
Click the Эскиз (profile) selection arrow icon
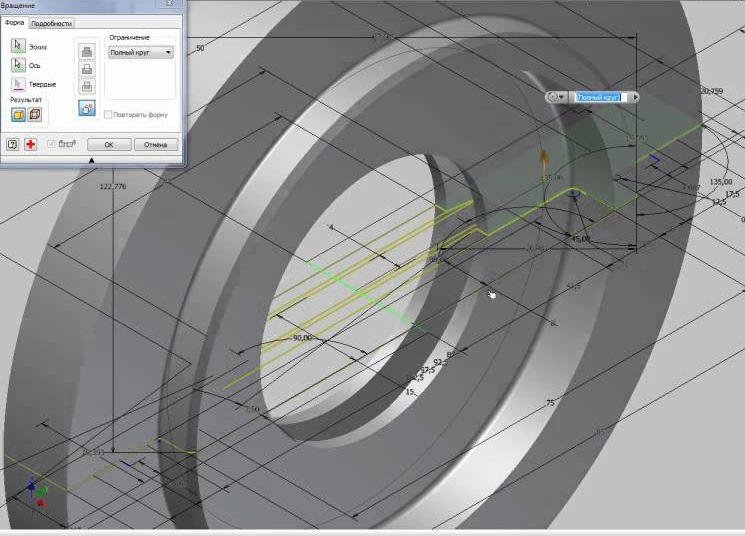click(17, 46)
